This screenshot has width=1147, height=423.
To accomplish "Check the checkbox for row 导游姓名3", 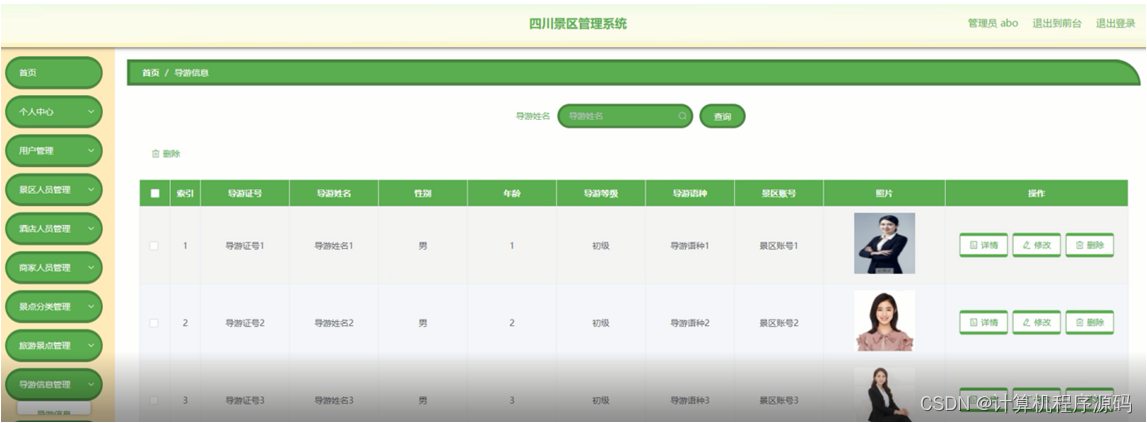I will [x=154, y=400].
